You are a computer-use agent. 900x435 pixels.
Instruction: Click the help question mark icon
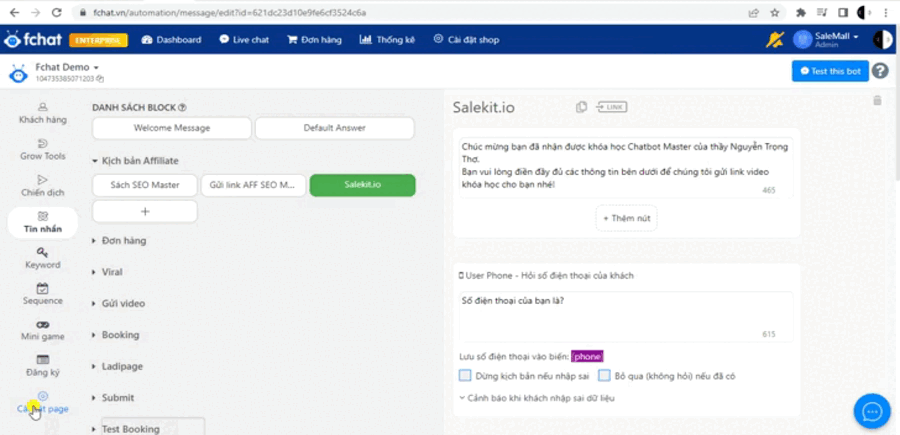pos(880,71)
